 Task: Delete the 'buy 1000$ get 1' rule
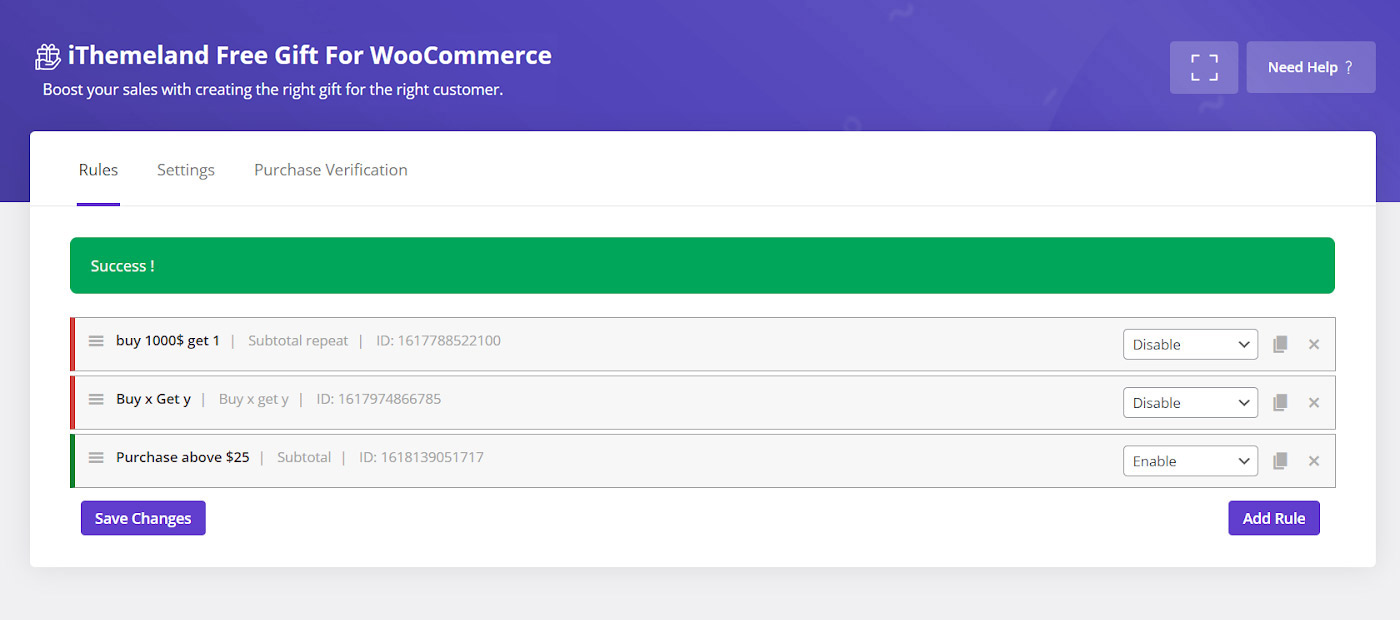tap(1314, 344)
